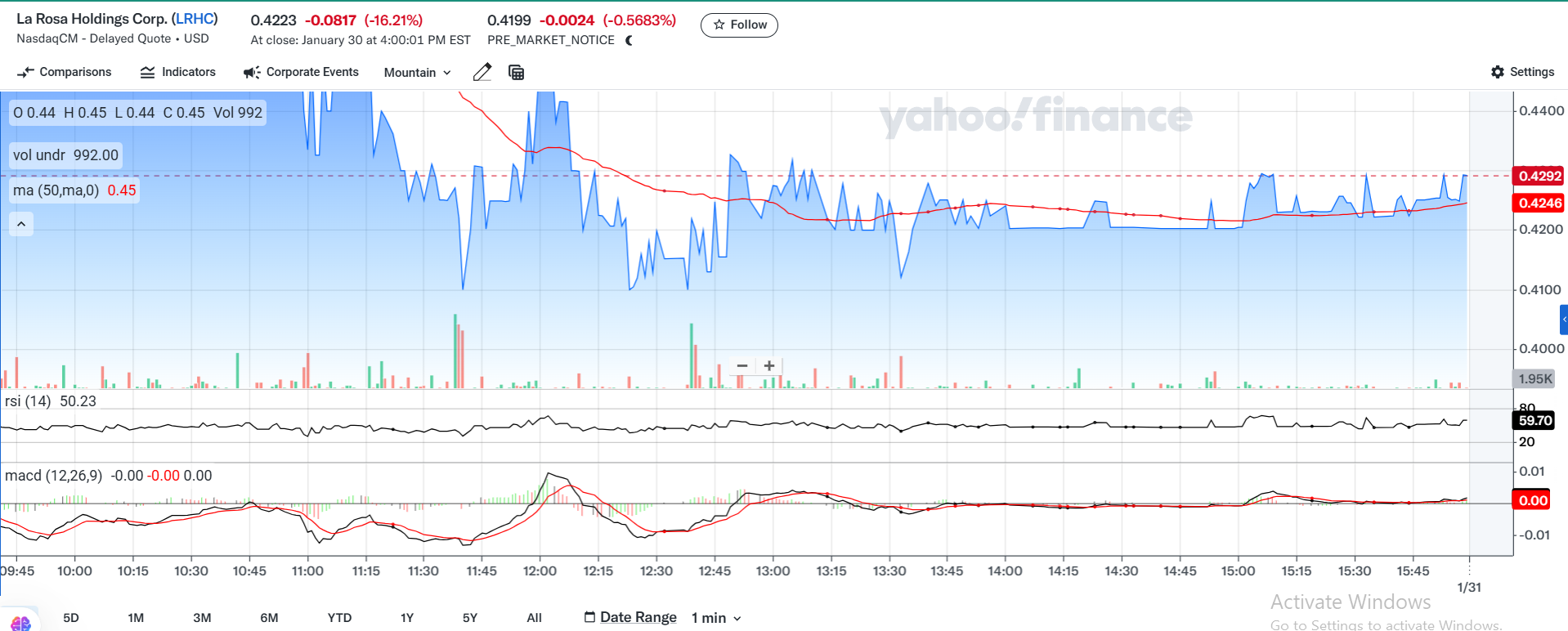The width and height of the screenshot is (1568, 631).
Task: Click the LRHC ticker symbol link
Action: (x=195, y=19)
